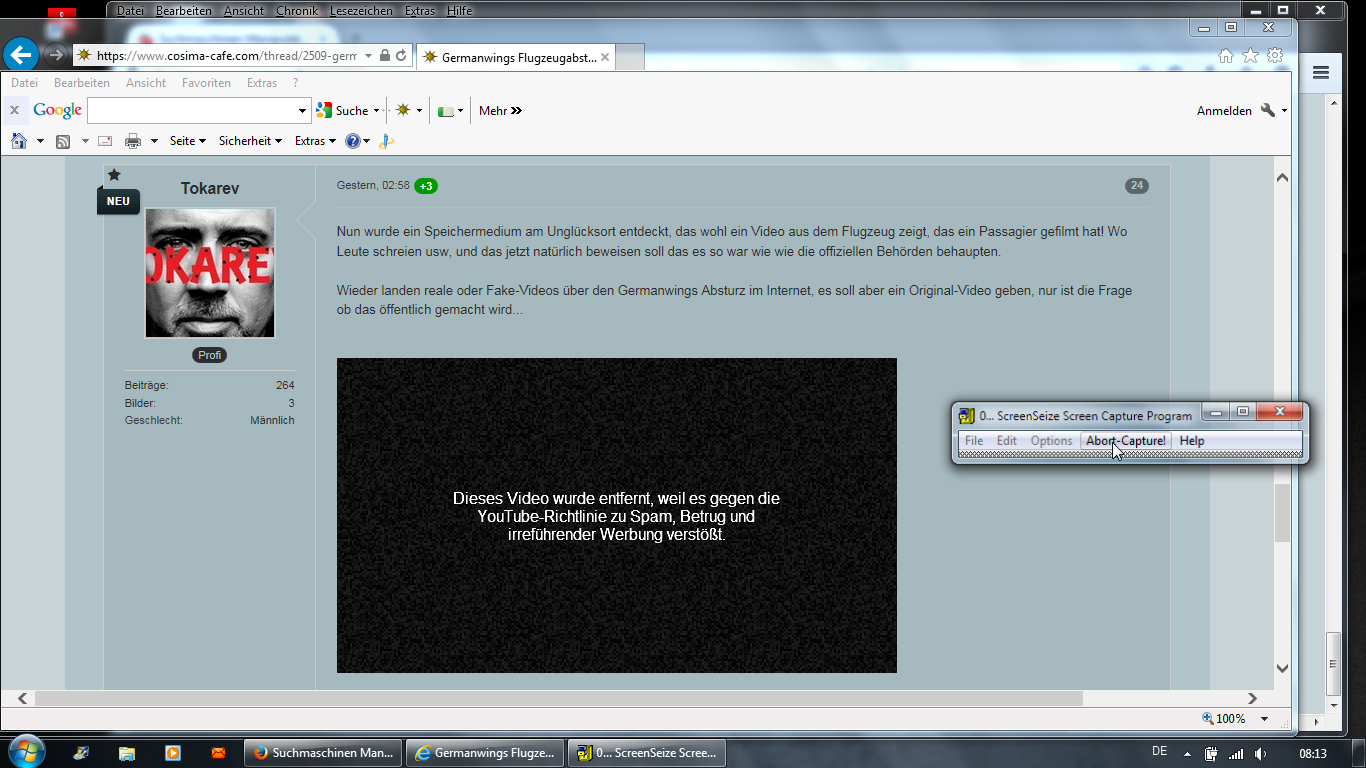Open the Options menu in ScreenSeize
The height and width of the screenshot is (768, 1366).
pyautogui.click(x=1051, y=441)
